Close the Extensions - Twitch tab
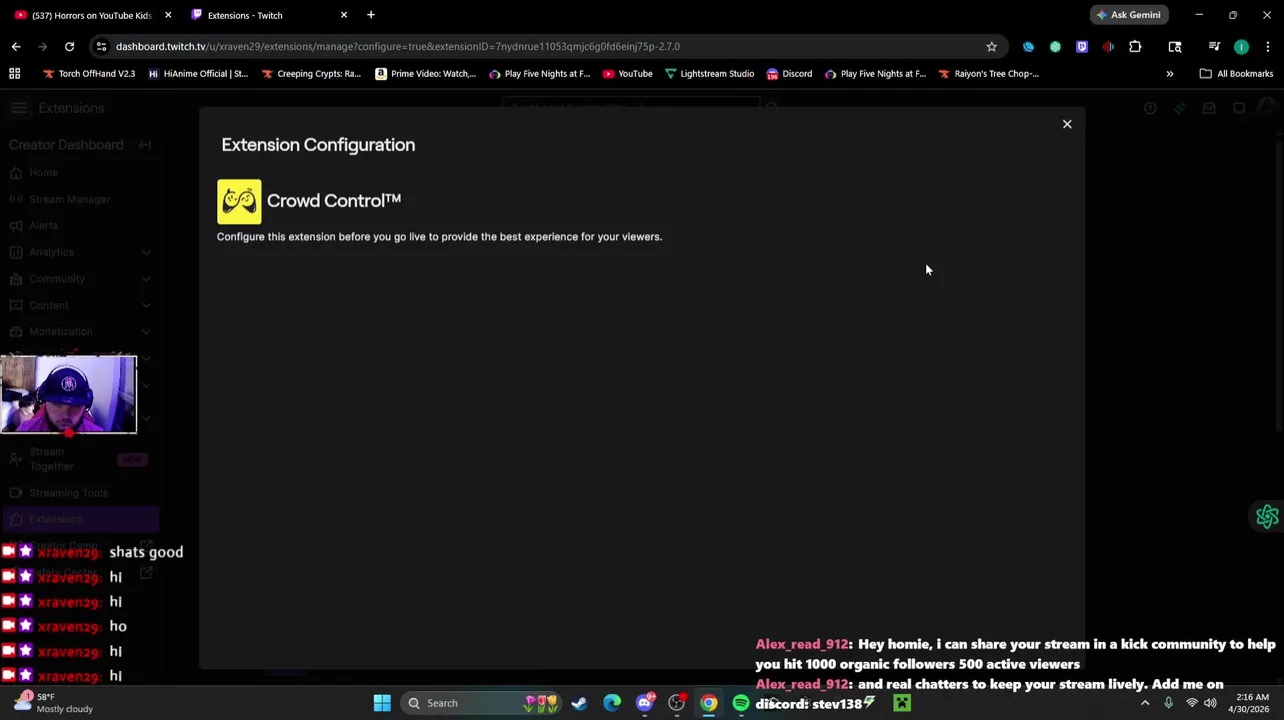The width and height of the screenshot is (1284, 720). point(344,15)
